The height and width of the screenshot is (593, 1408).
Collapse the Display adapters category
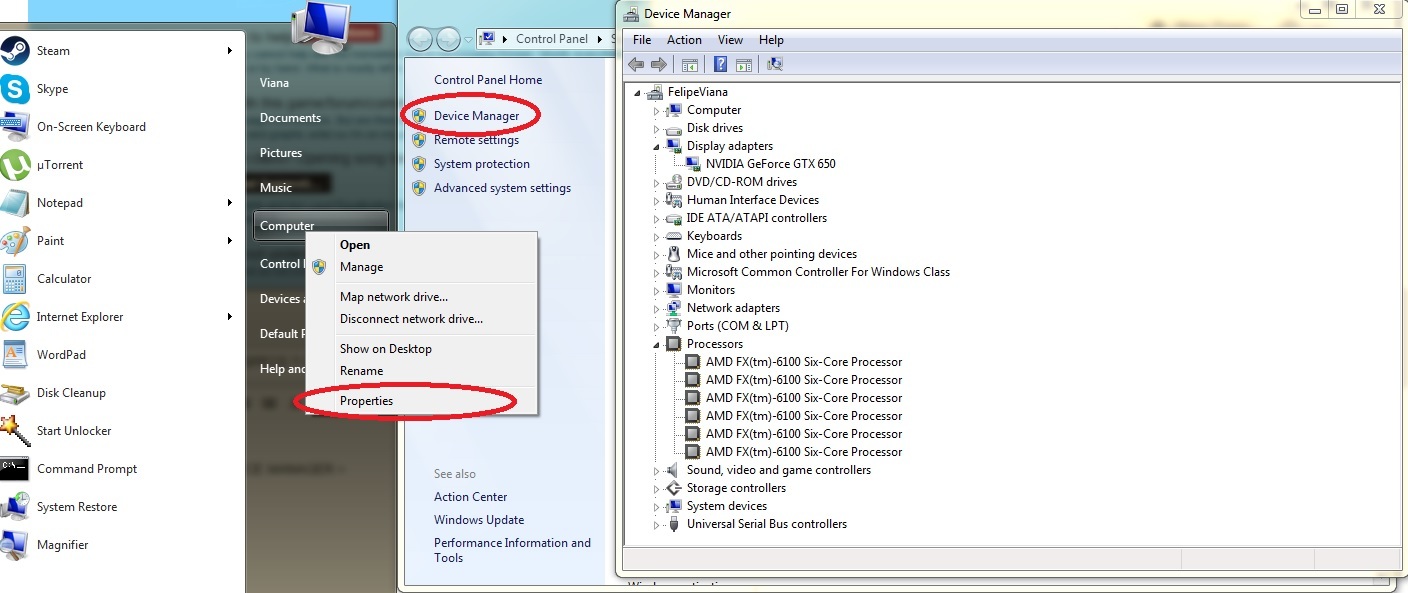click(657, 146)
